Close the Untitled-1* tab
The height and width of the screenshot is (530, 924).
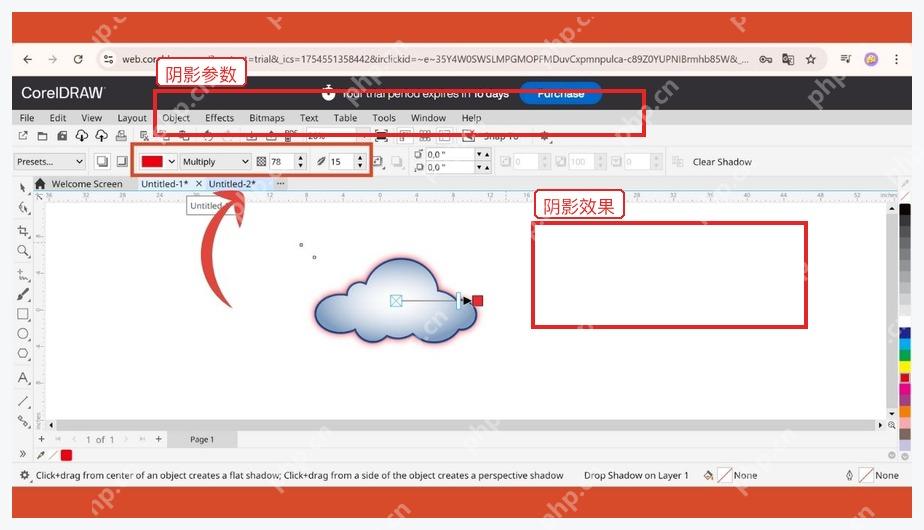[x=199, y=184]
